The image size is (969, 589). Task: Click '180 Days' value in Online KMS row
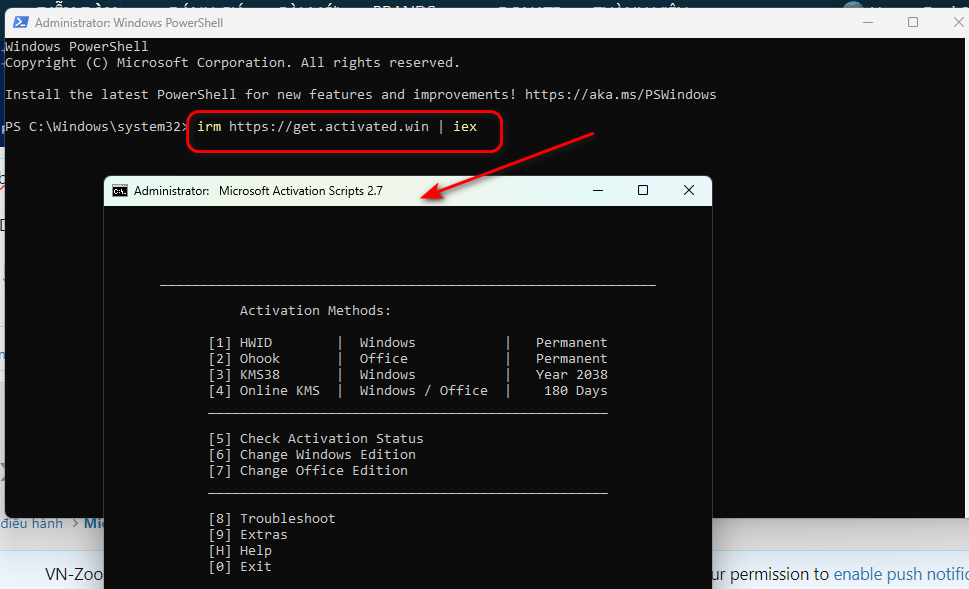pos(575,391)
